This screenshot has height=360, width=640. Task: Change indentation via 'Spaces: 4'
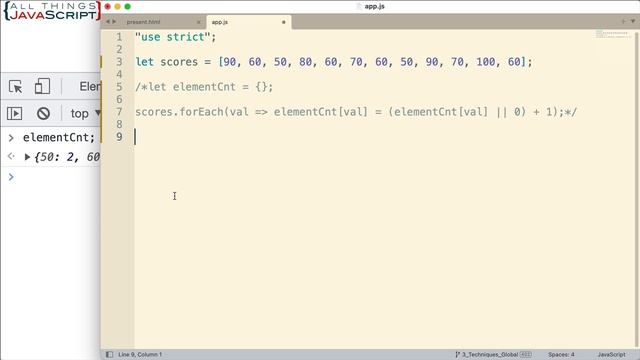[561, 354]
